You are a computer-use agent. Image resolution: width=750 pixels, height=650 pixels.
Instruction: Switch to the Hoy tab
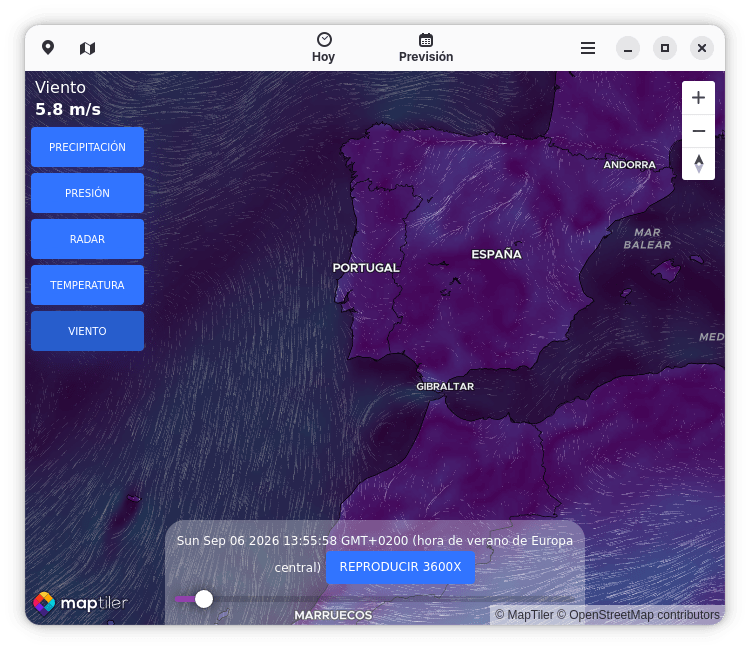(x=324, y=48)
